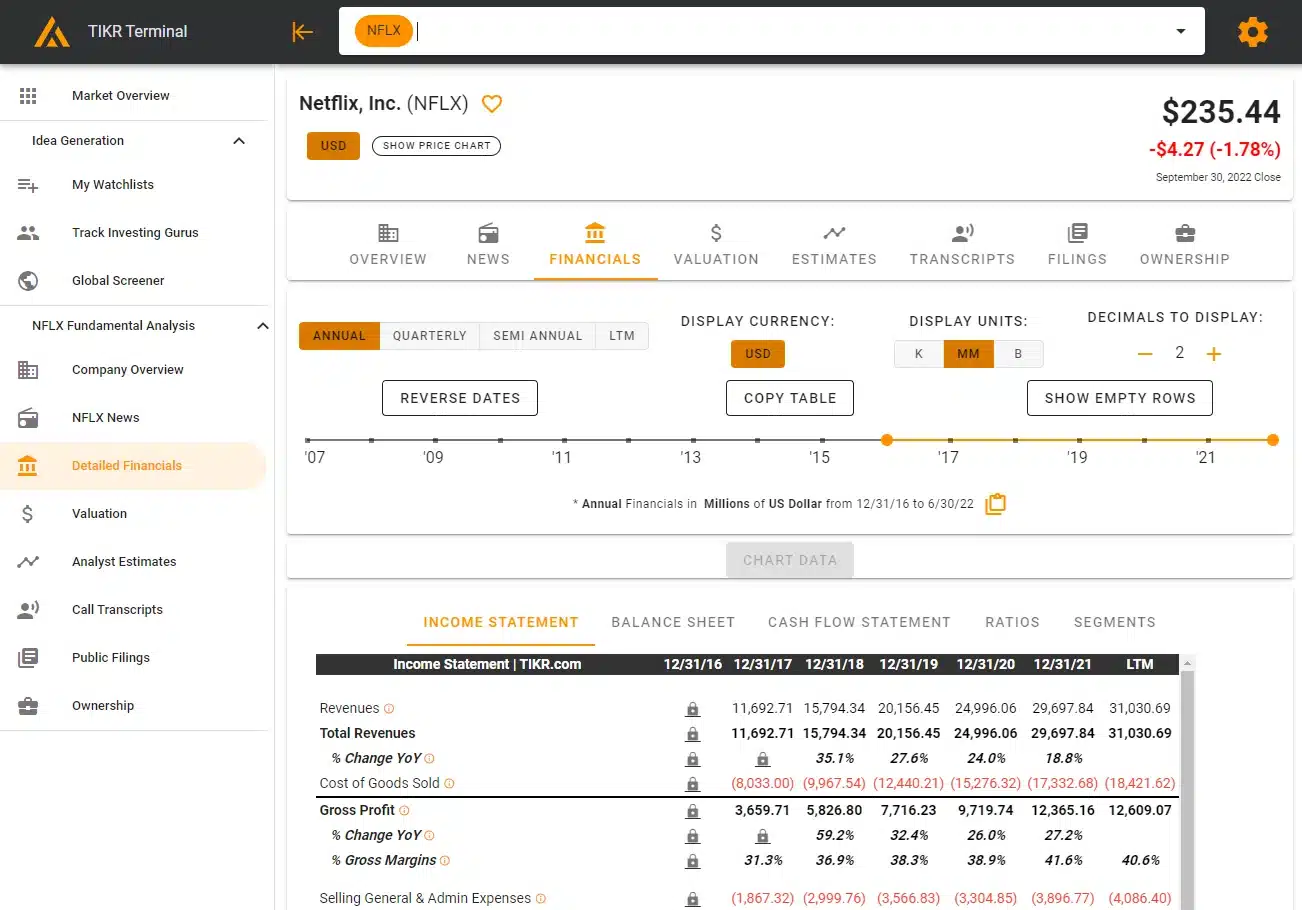1302x910 pixels.
Task: Click the settings gear icon
Action: [x=1252, y=32]
